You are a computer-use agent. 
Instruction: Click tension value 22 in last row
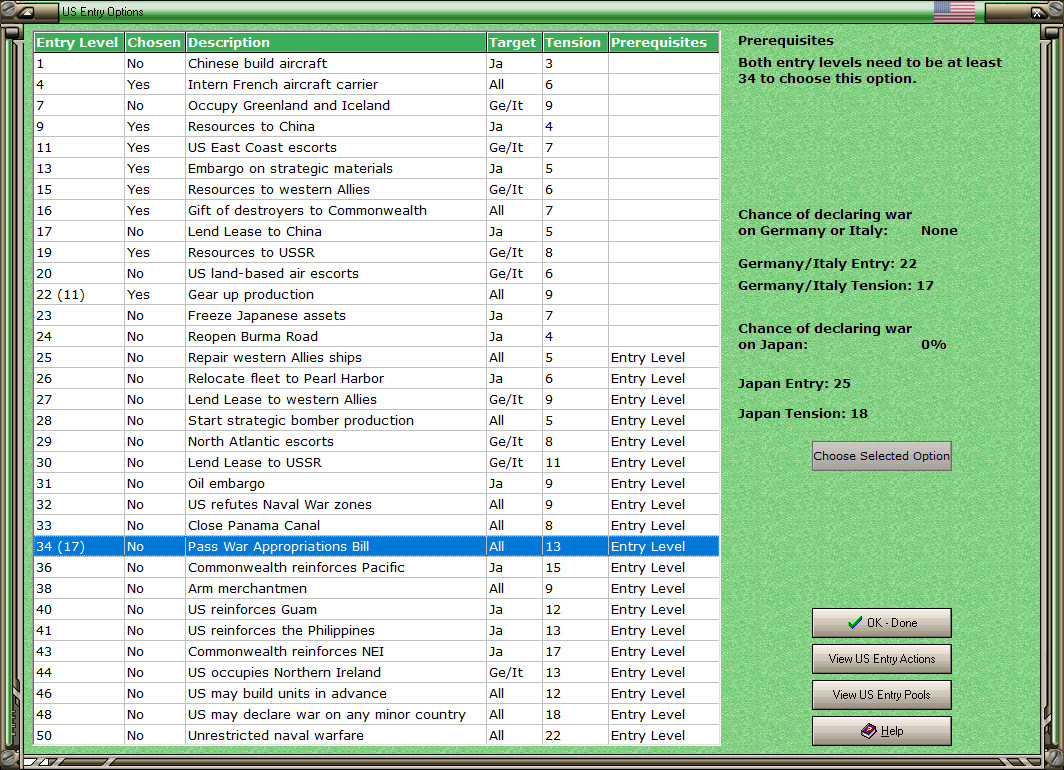pos(575,736)
